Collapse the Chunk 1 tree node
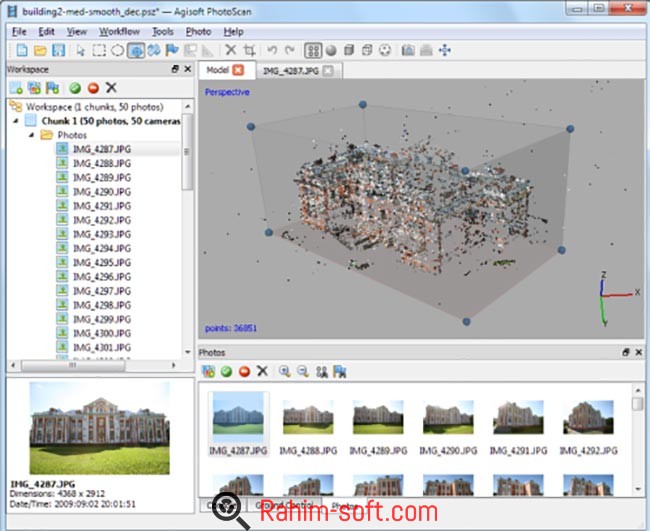The width and height of the screenshot is (650, 531). coord(16,121)
